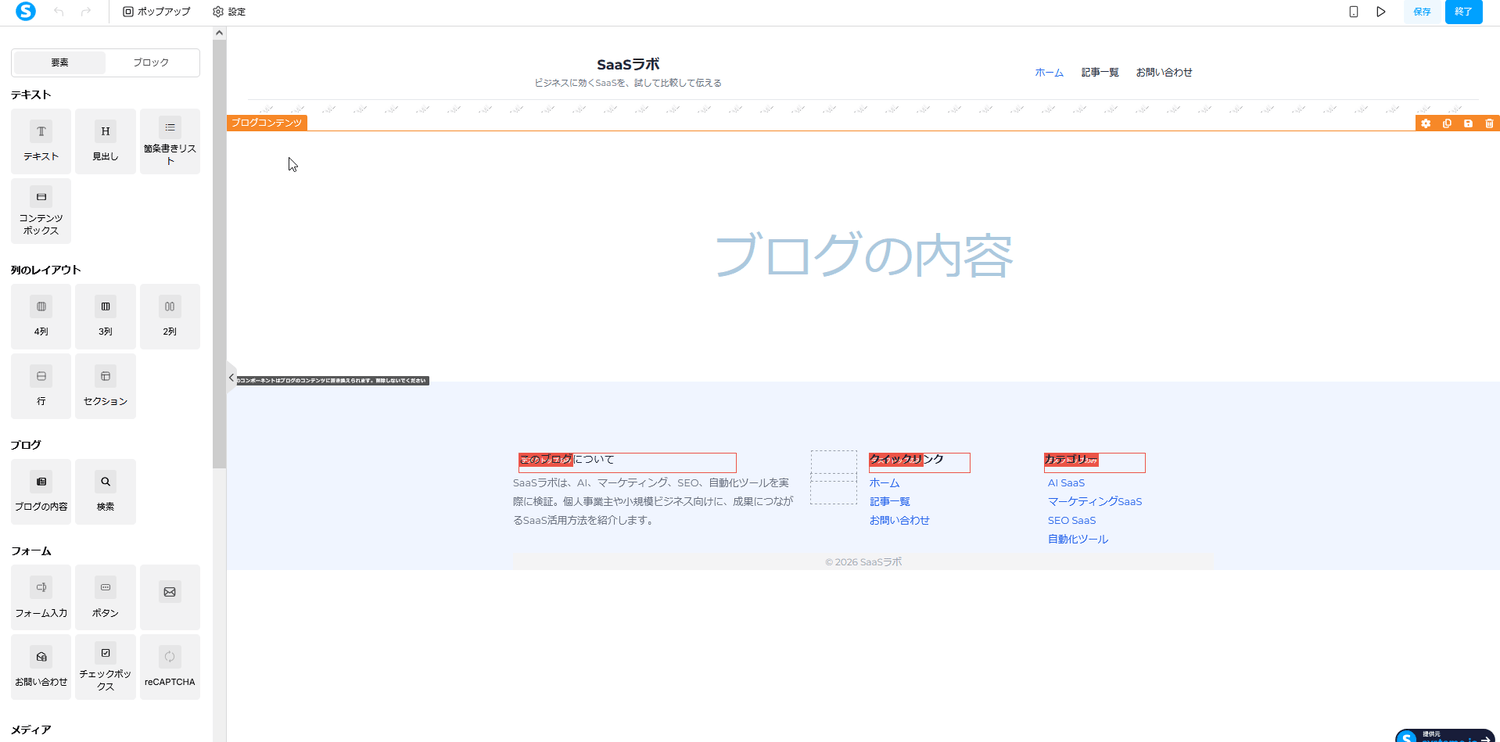Switch to mobile device preview

point(1353,12)
